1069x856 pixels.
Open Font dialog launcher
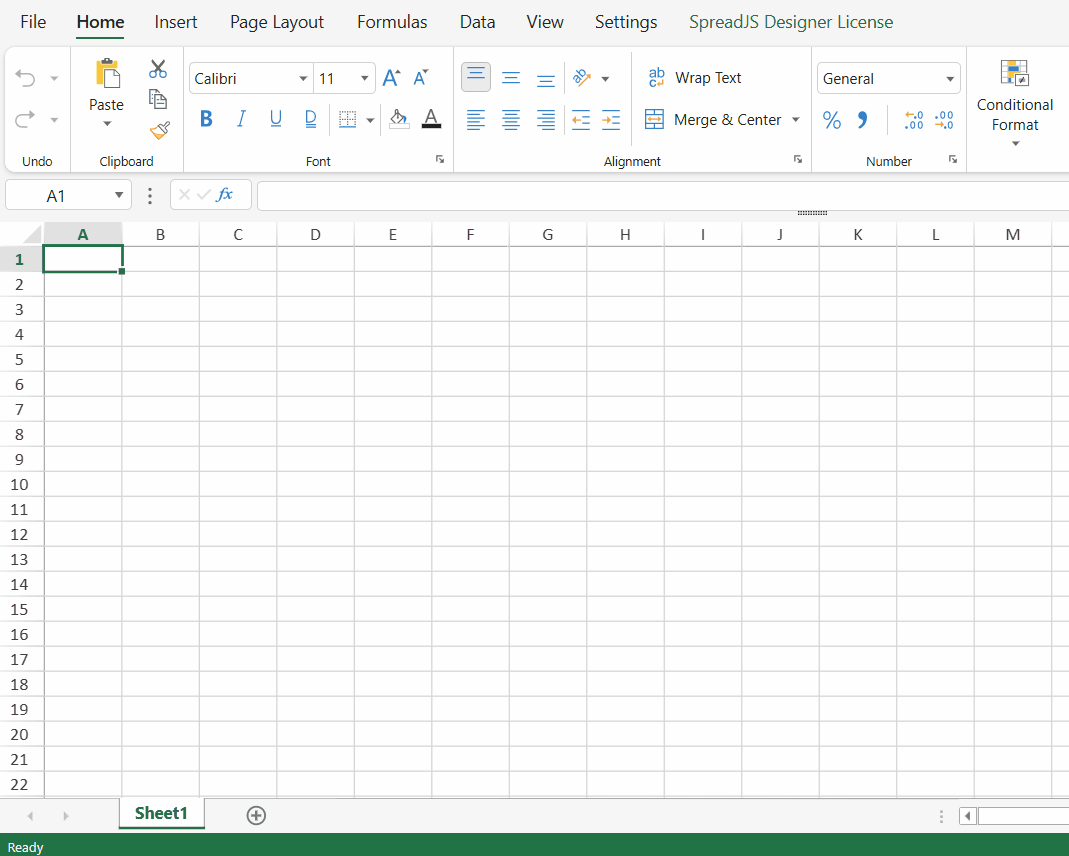coord(440,159)
